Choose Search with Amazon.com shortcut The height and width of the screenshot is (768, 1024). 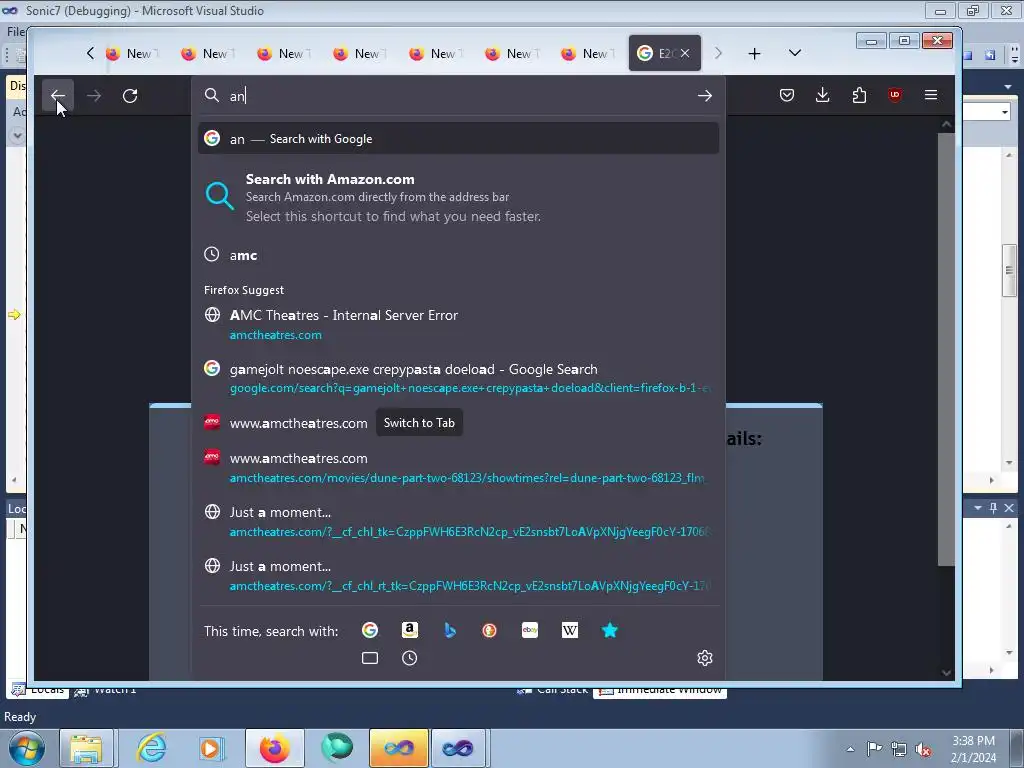click(458, 197)
